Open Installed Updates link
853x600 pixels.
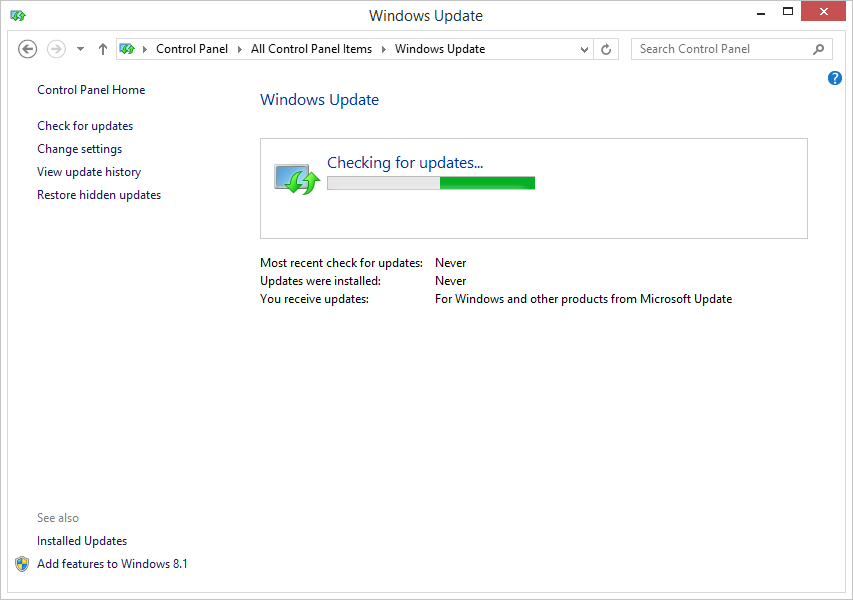tap(82, 541)
